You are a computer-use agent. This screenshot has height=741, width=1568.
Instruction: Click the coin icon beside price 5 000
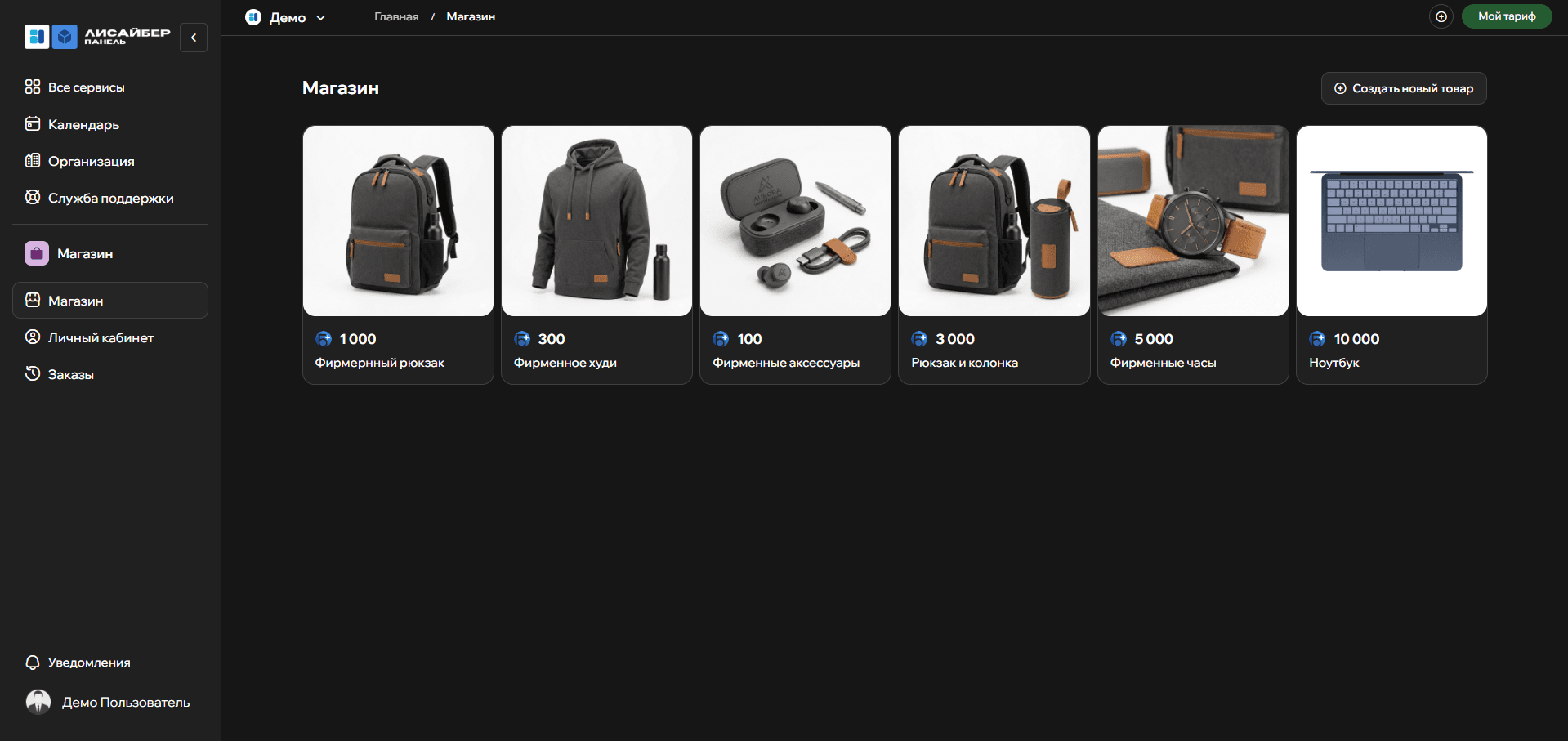(1119, 339)
